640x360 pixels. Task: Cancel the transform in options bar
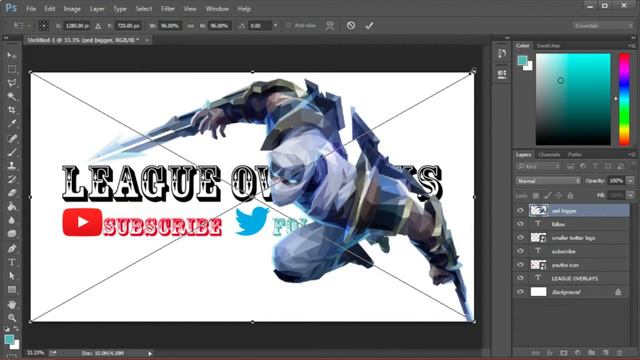pyautogui.click(x=351, y=25)
